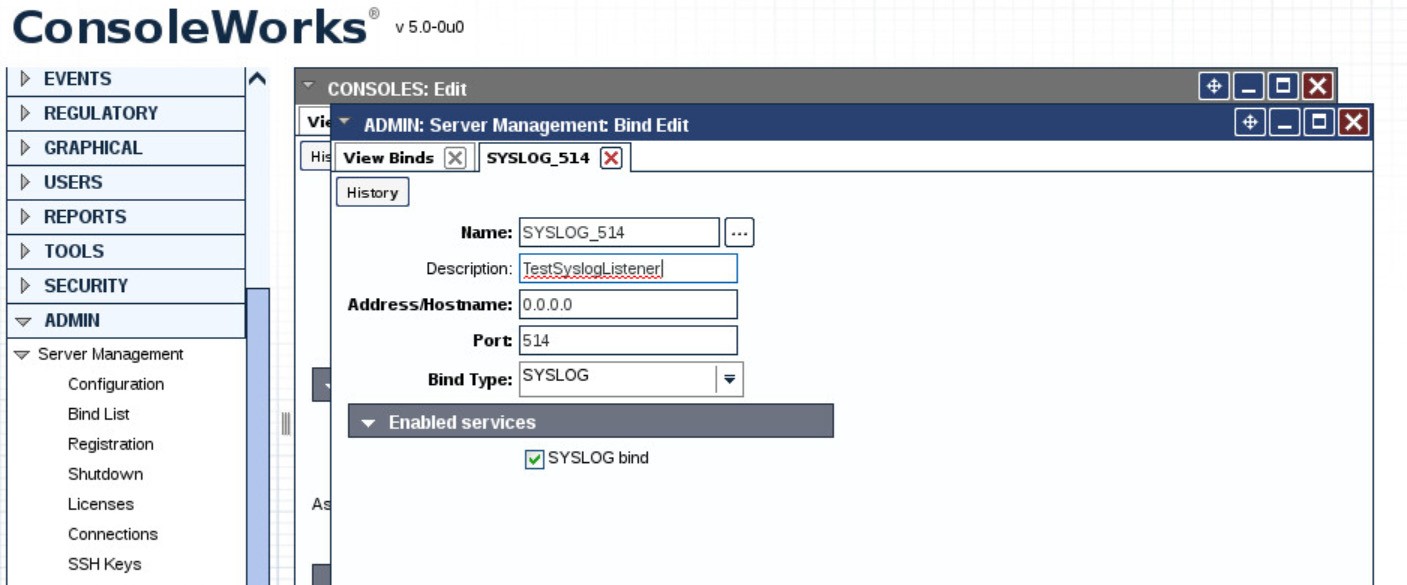Open the Connections page

point(113,534)
